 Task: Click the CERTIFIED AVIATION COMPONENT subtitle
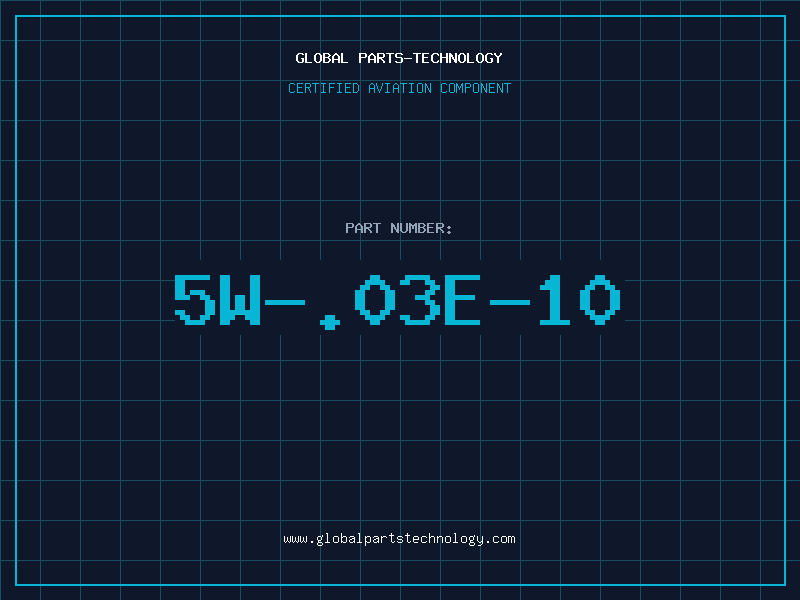pos(399,88)
